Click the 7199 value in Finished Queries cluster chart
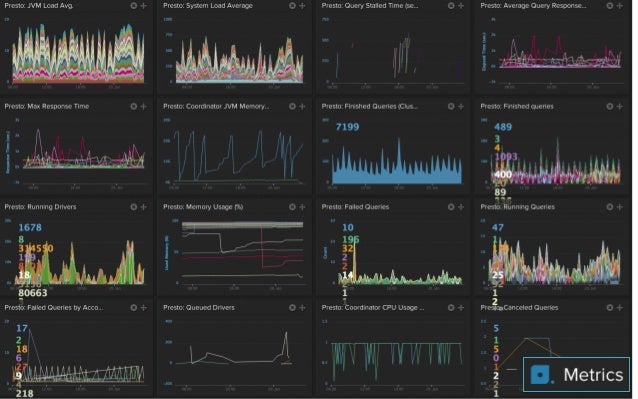638x399 pixels. click(x=347, y=127)
